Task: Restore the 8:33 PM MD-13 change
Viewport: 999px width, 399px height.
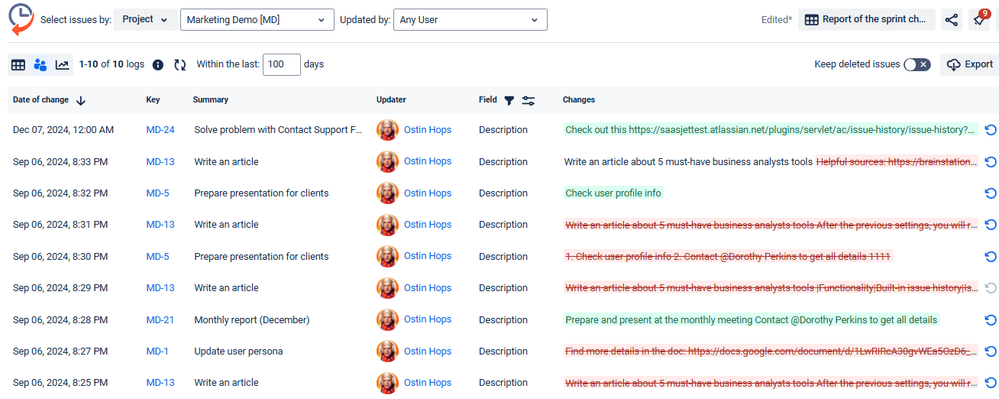Action: coord(990,161)
